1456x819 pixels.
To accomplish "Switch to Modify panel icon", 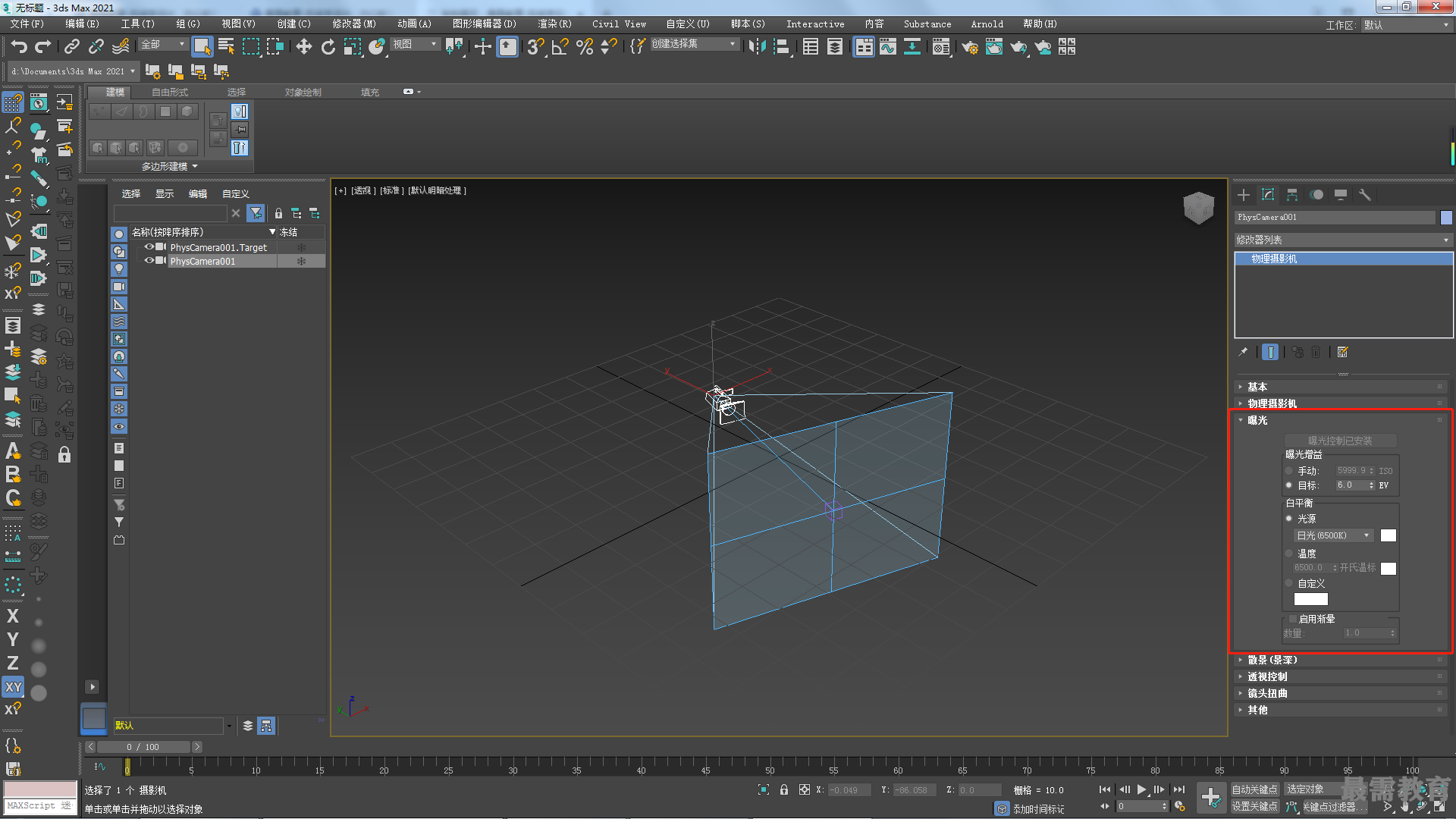I will coord(1268,195).
